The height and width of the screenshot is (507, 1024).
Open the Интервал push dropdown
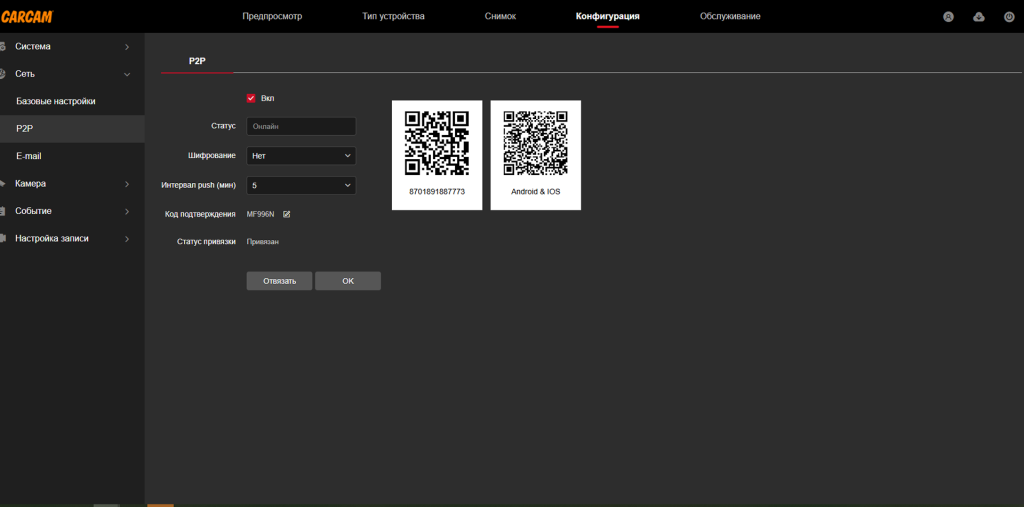tap(301, 185)
